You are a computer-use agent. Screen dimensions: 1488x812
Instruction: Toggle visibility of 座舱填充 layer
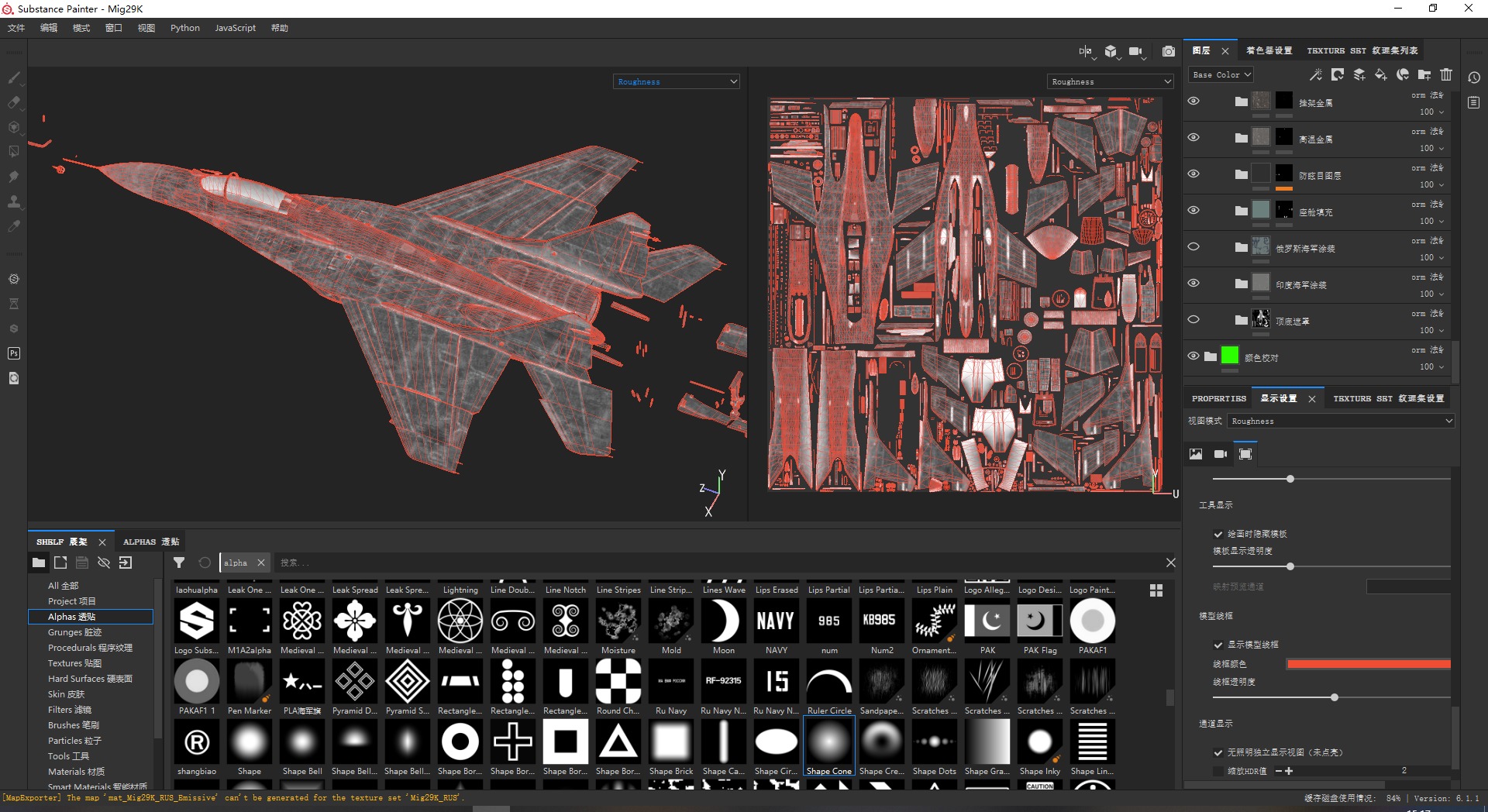(1193, 210)
